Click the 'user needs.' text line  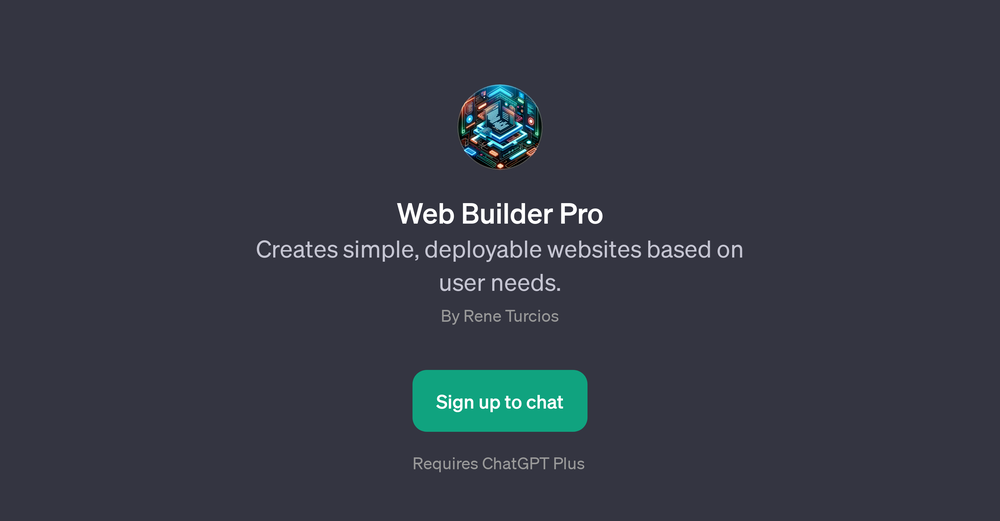tap(500, 283)
